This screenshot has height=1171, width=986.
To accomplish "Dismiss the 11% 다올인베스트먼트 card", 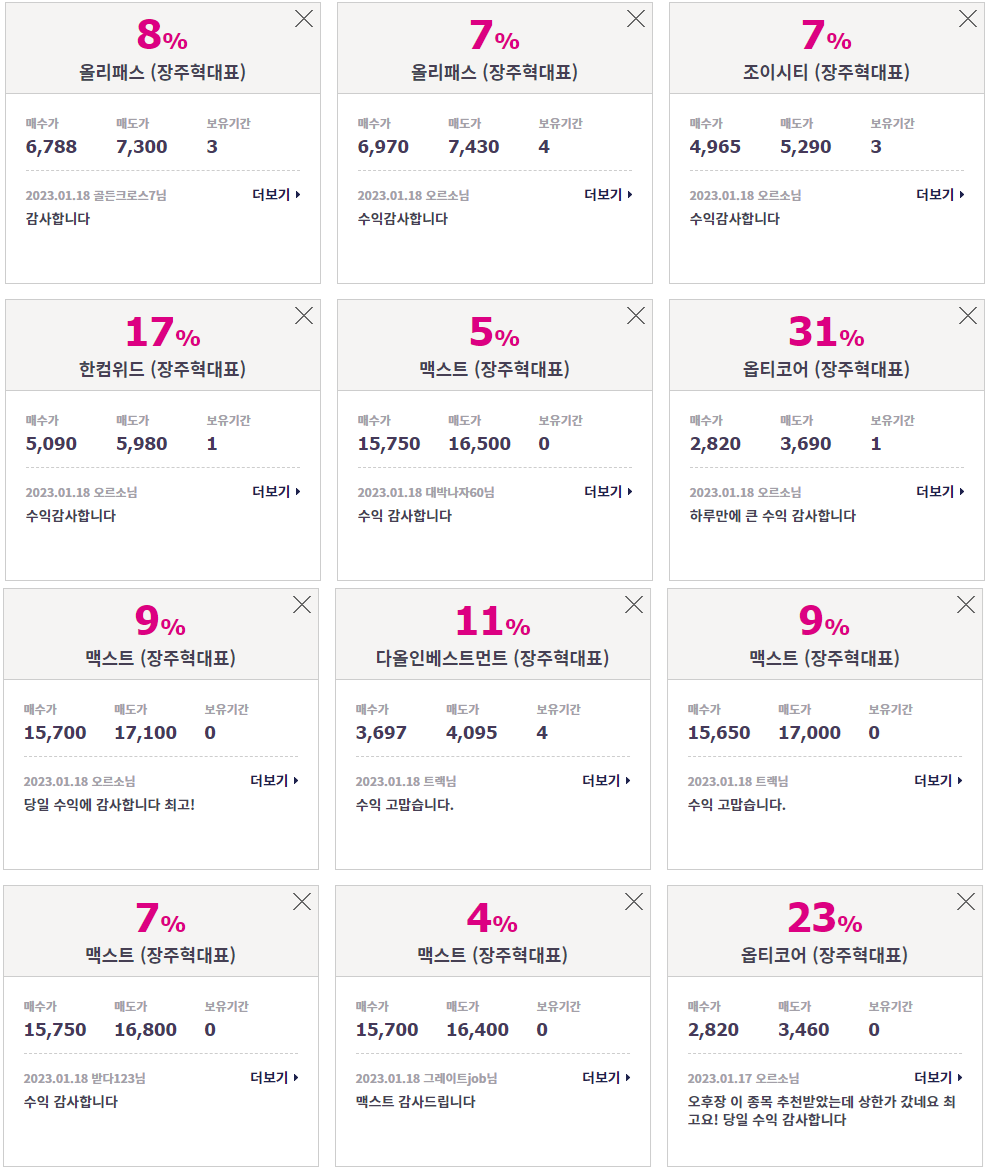I will pyautogui.click(x=634, y=605).
